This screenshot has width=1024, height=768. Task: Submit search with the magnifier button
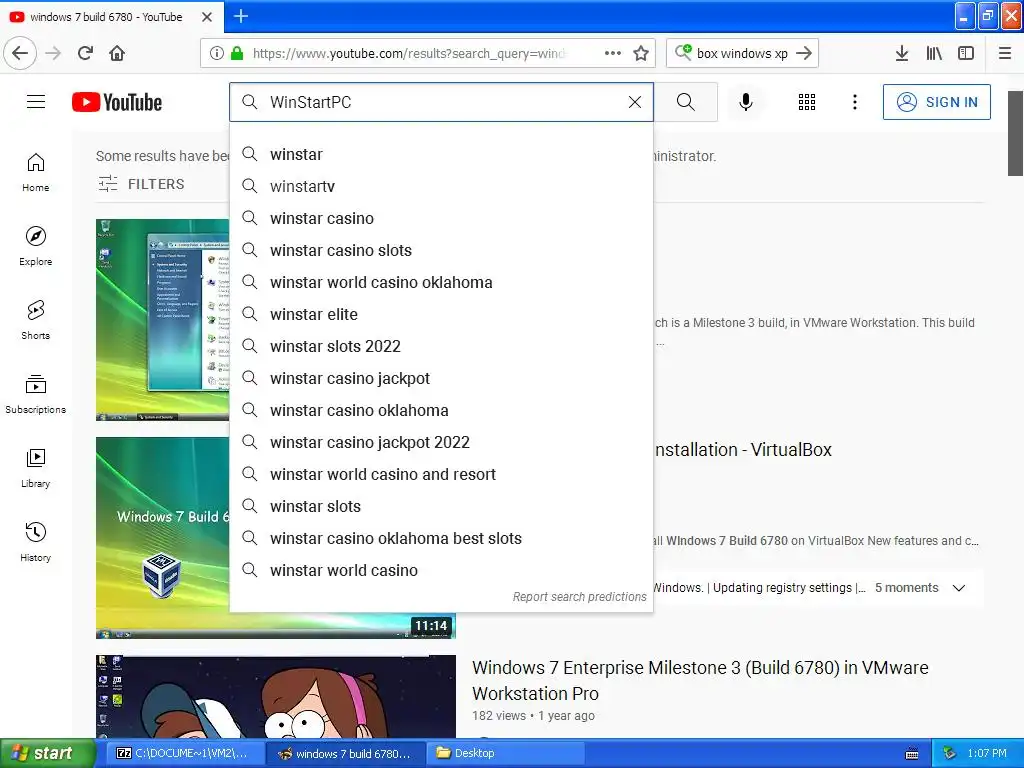pos(686,102)
